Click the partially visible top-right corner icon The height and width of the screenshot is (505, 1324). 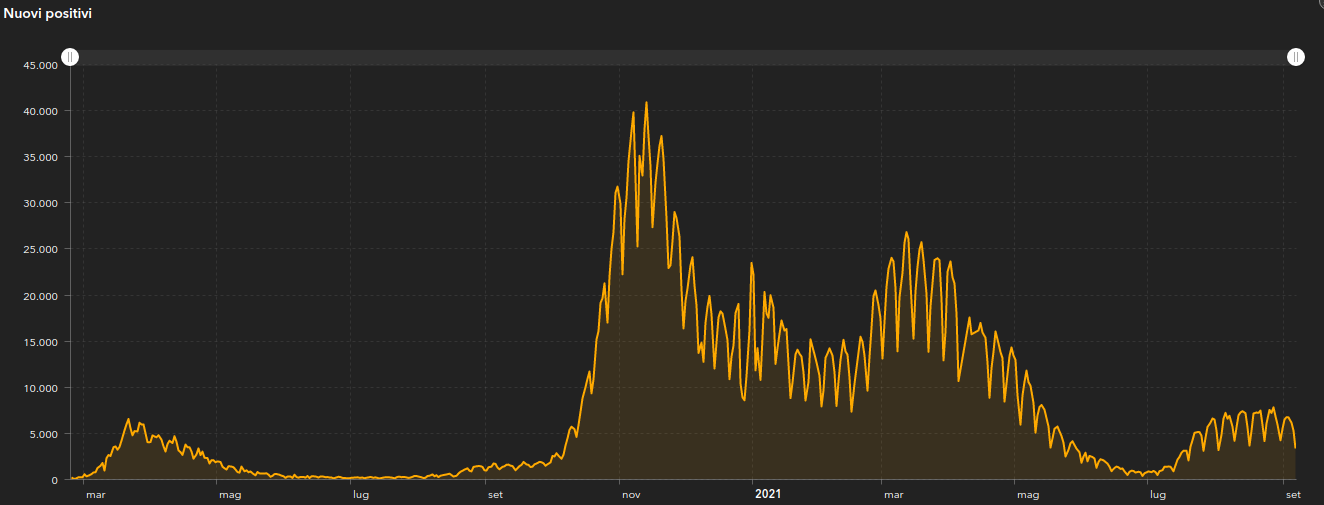(1319, 3)
